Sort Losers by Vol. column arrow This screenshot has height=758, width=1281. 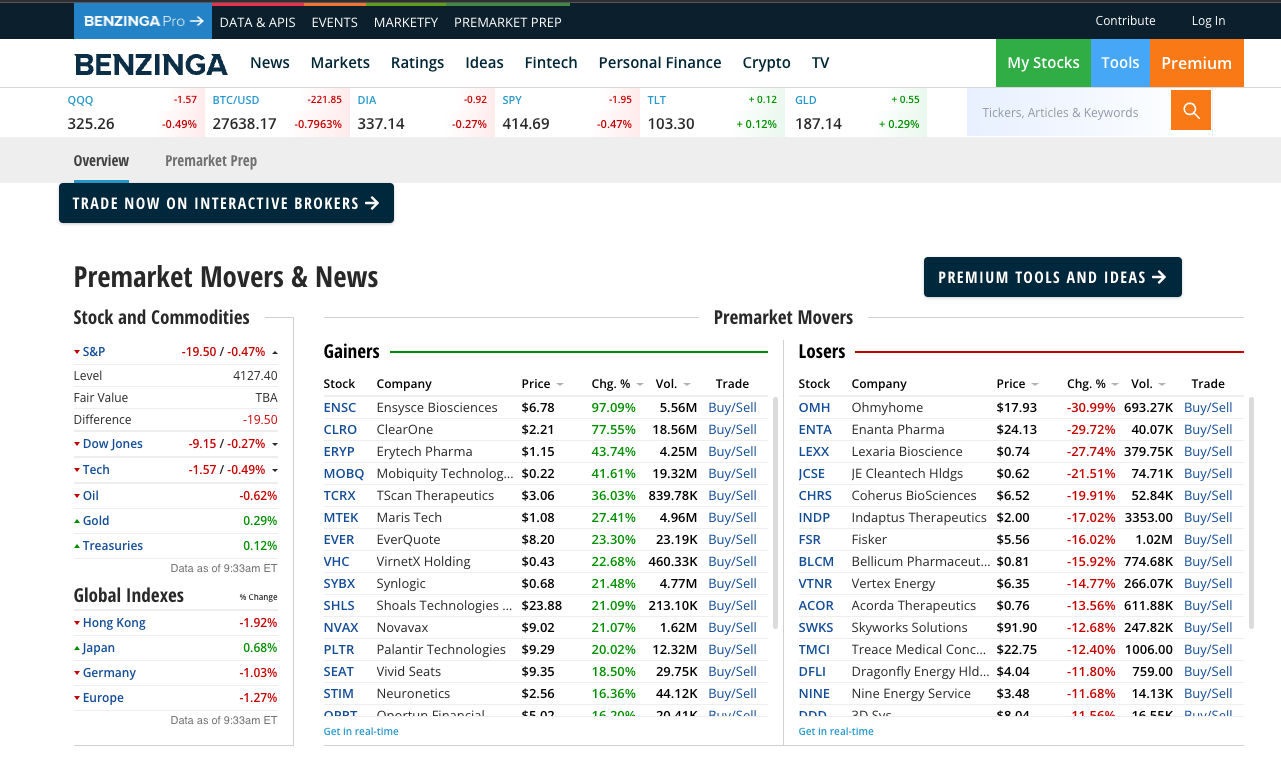[x=1162, y=384]
